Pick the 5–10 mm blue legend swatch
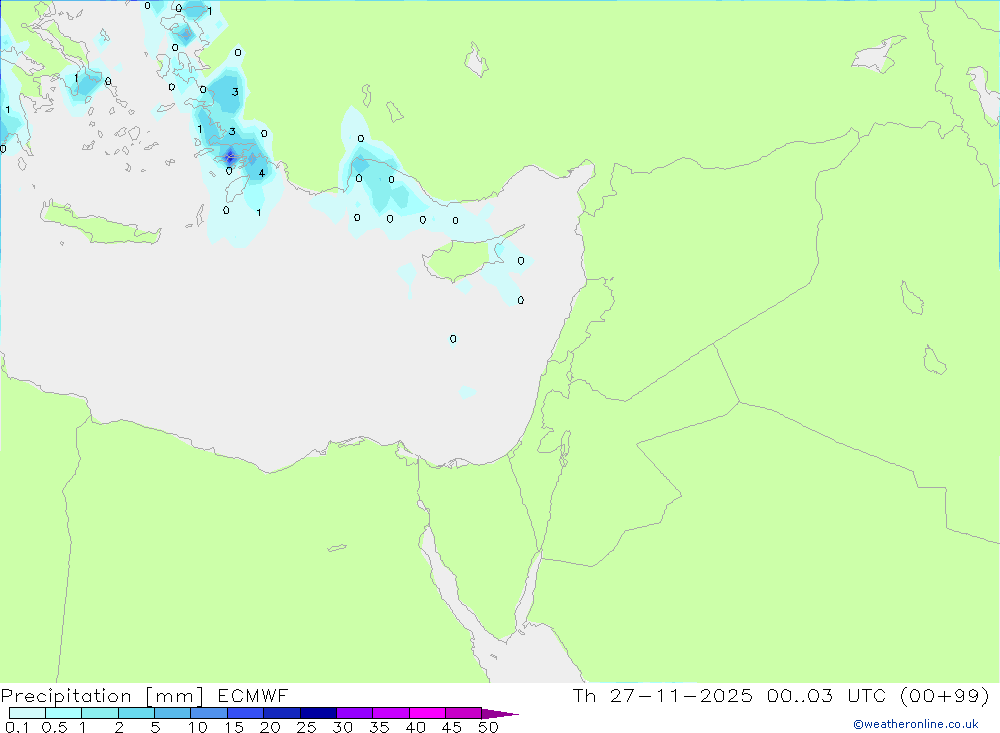Viewport: 1000px width, 733px height. coord(172,713)
